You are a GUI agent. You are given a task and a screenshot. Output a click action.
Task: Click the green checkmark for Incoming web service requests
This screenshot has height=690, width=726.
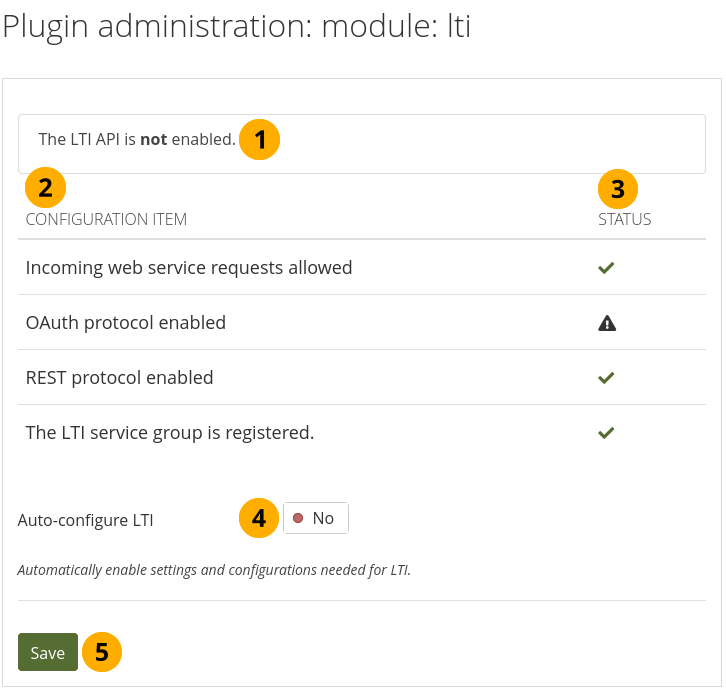click(x=605, y=268)
